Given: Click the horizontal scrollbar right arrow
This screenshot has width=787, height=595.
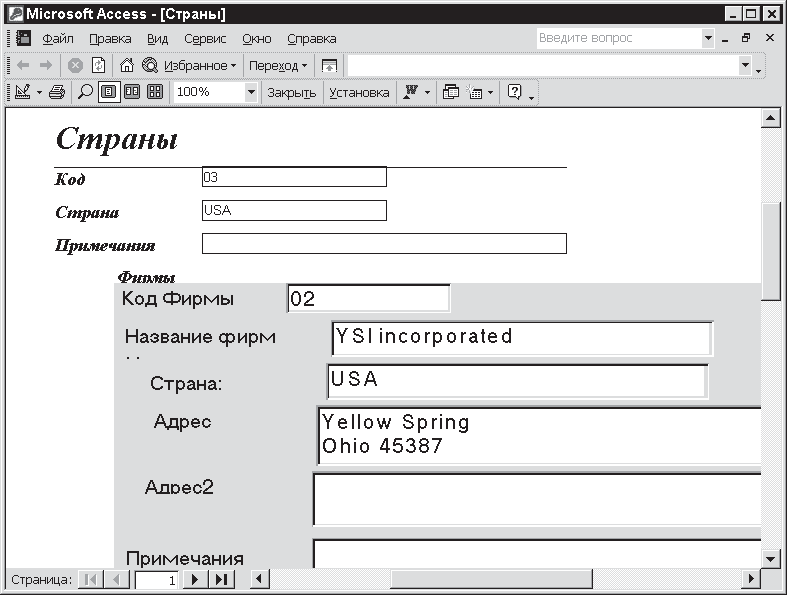Looking at the screenshot, I should (750, 579).
